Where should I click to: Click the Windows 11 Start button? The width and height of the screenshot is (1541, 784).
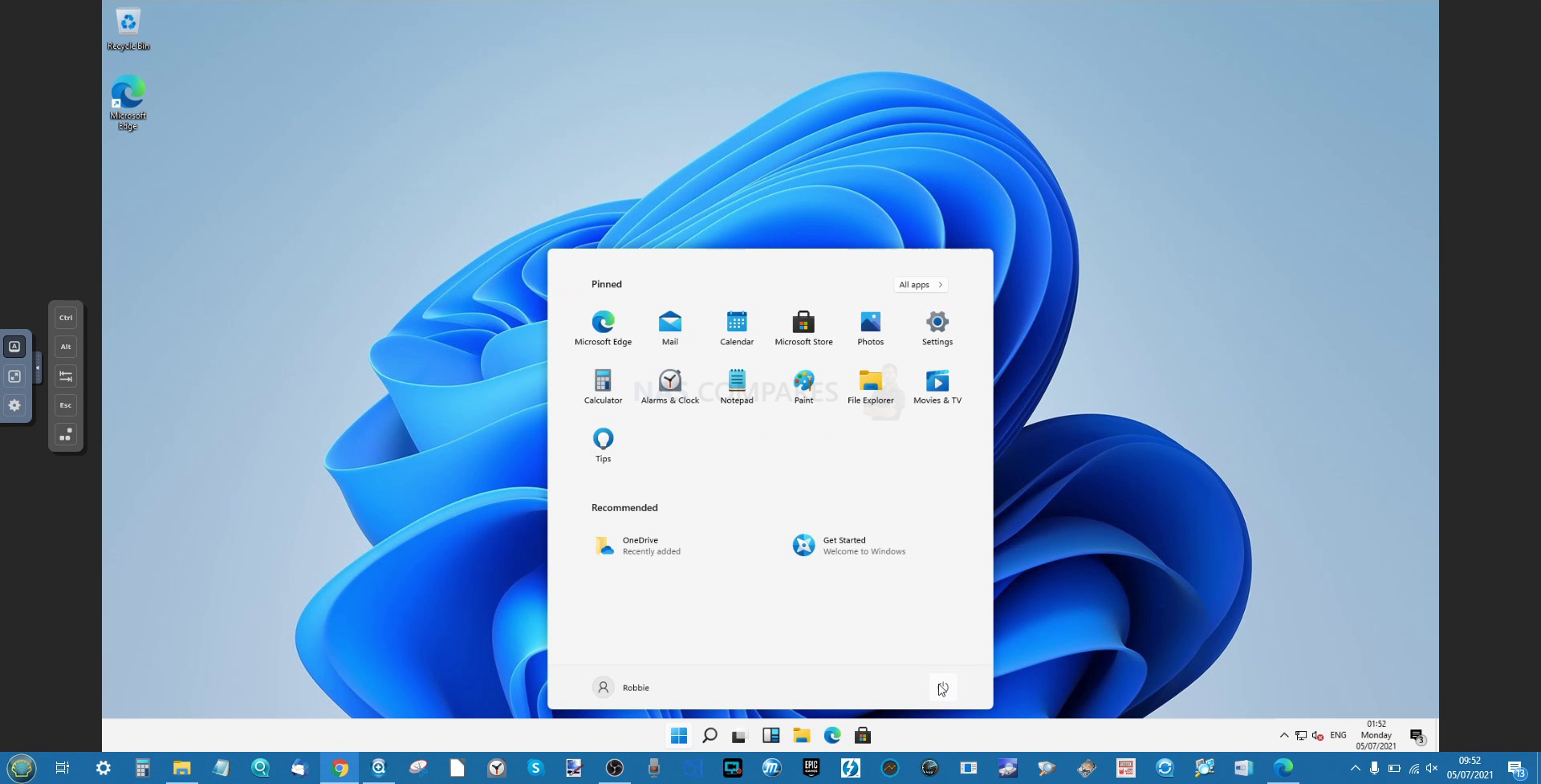tap(678, 735)
